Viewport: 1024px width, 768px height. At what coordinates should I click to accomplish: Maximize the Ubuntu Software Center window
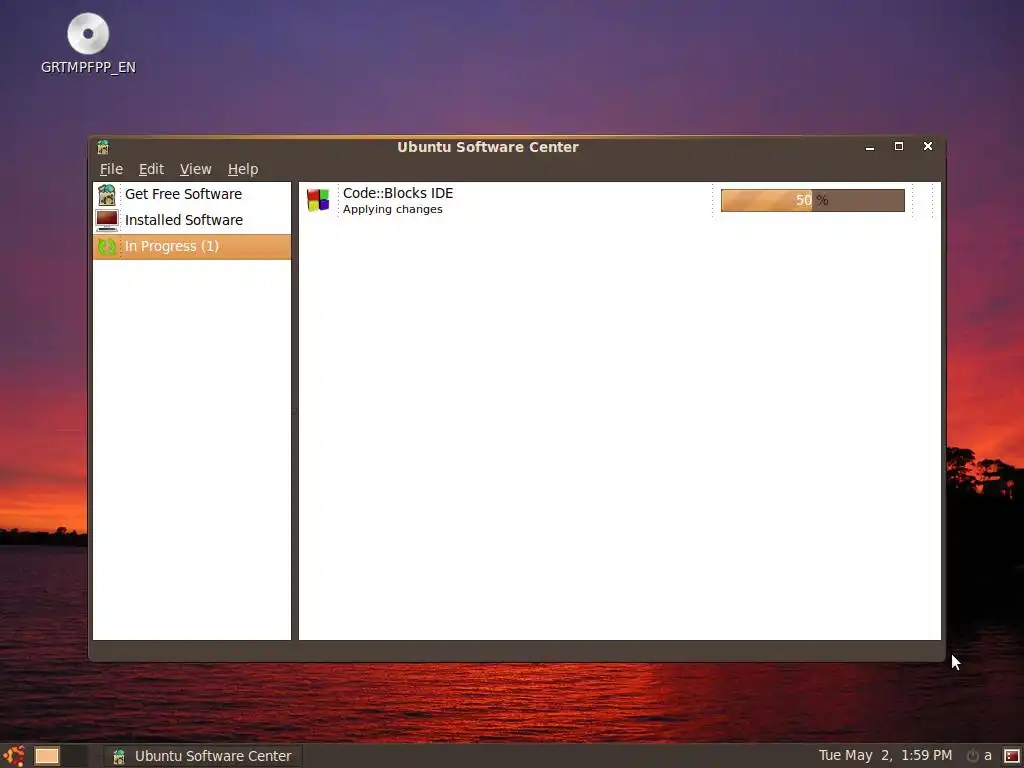pos(899,146)
